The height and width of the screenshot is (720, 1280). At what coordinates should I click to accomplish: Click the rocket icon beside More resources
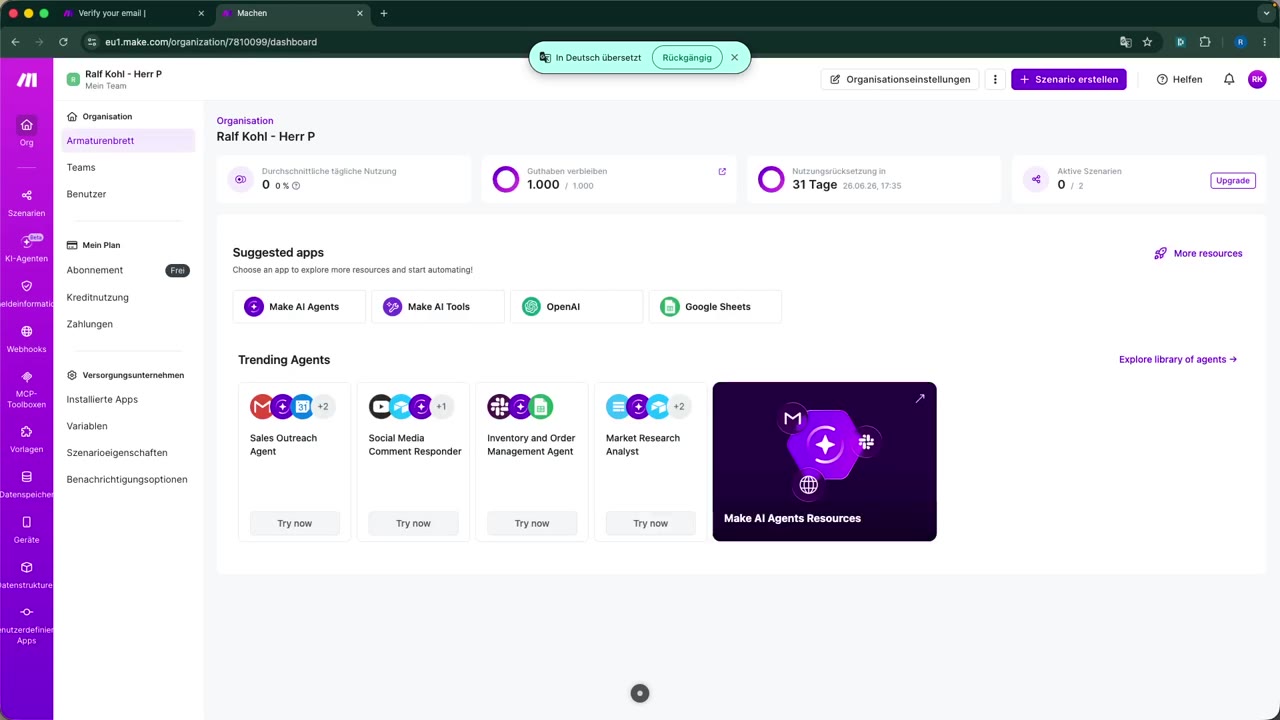1160,254
